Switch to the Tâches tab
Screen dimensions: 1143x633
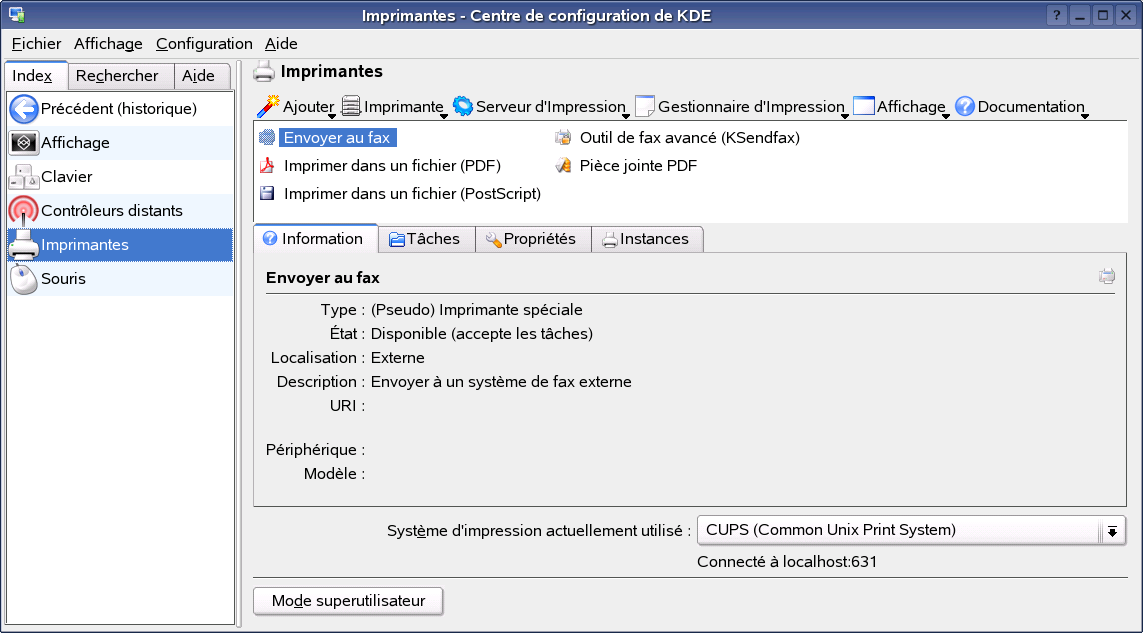(x=426, y=238)
